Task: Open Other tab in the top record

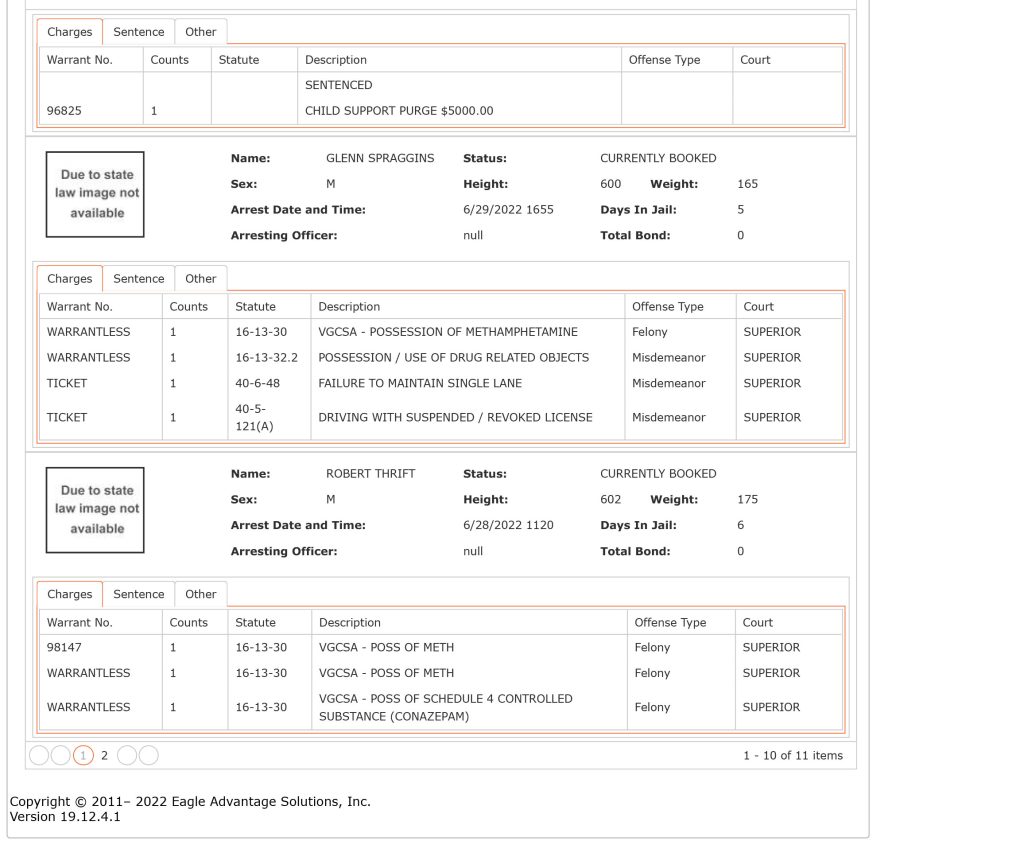Action: pyautogui.click(x=200, y=32)
